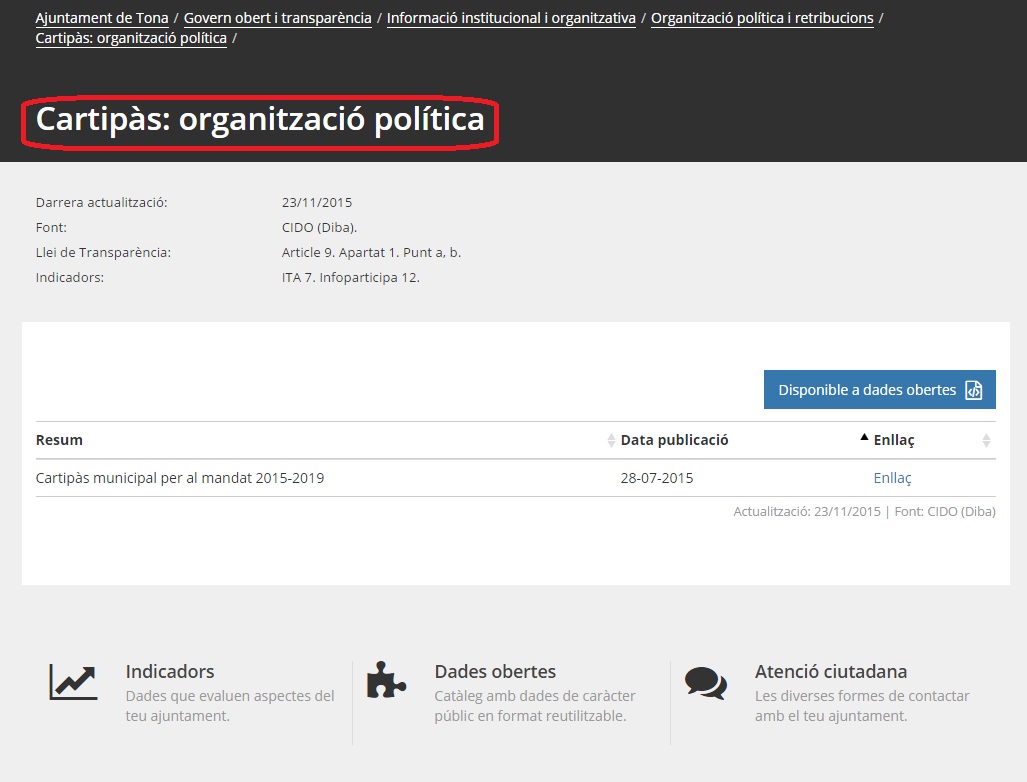The height and width of the screenshot is (782, 1027).
Task: Click the Enllaç column header text
Action: click(894, 440)
